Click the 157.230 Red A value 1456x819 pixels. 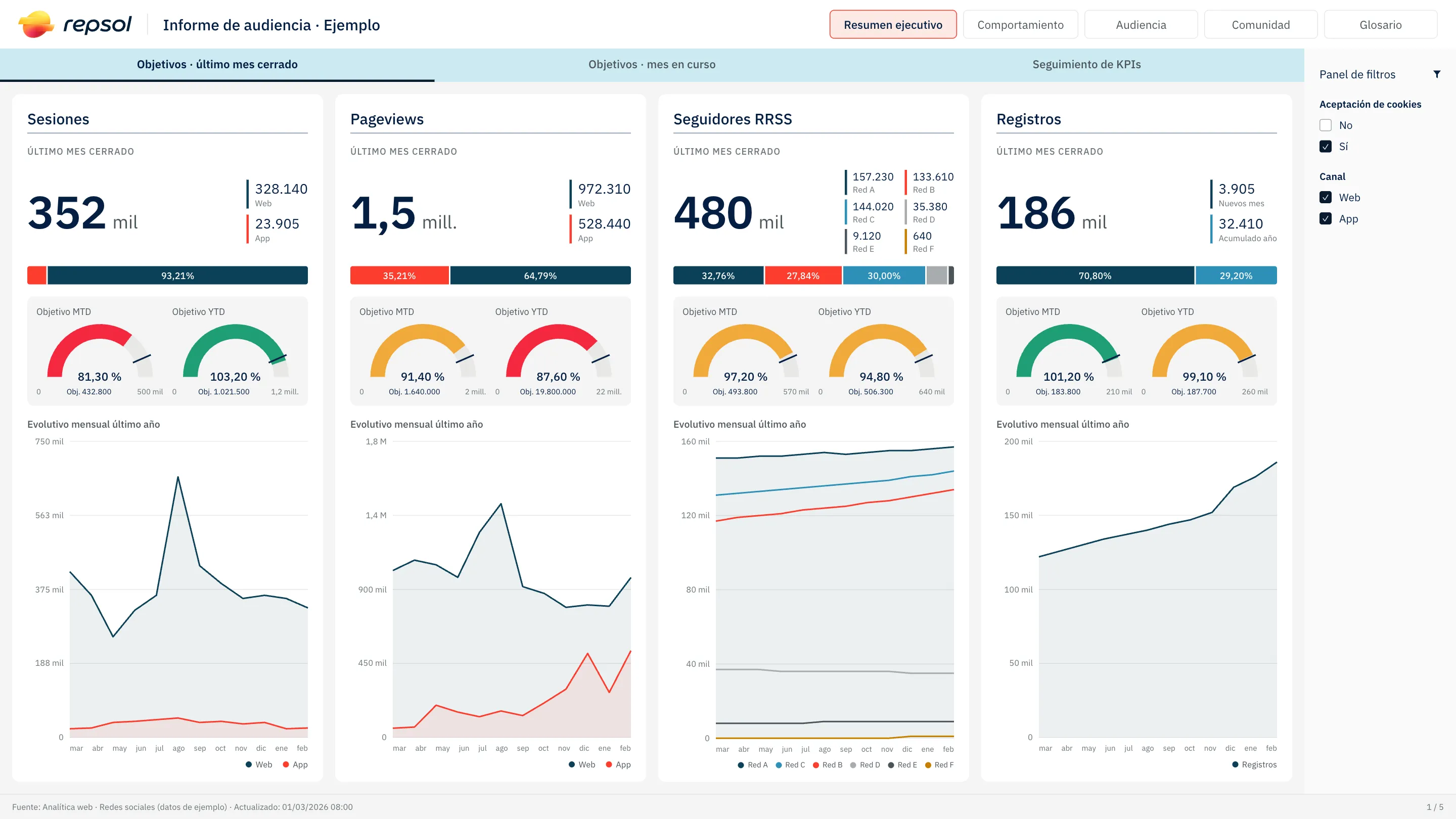[873, 177]
